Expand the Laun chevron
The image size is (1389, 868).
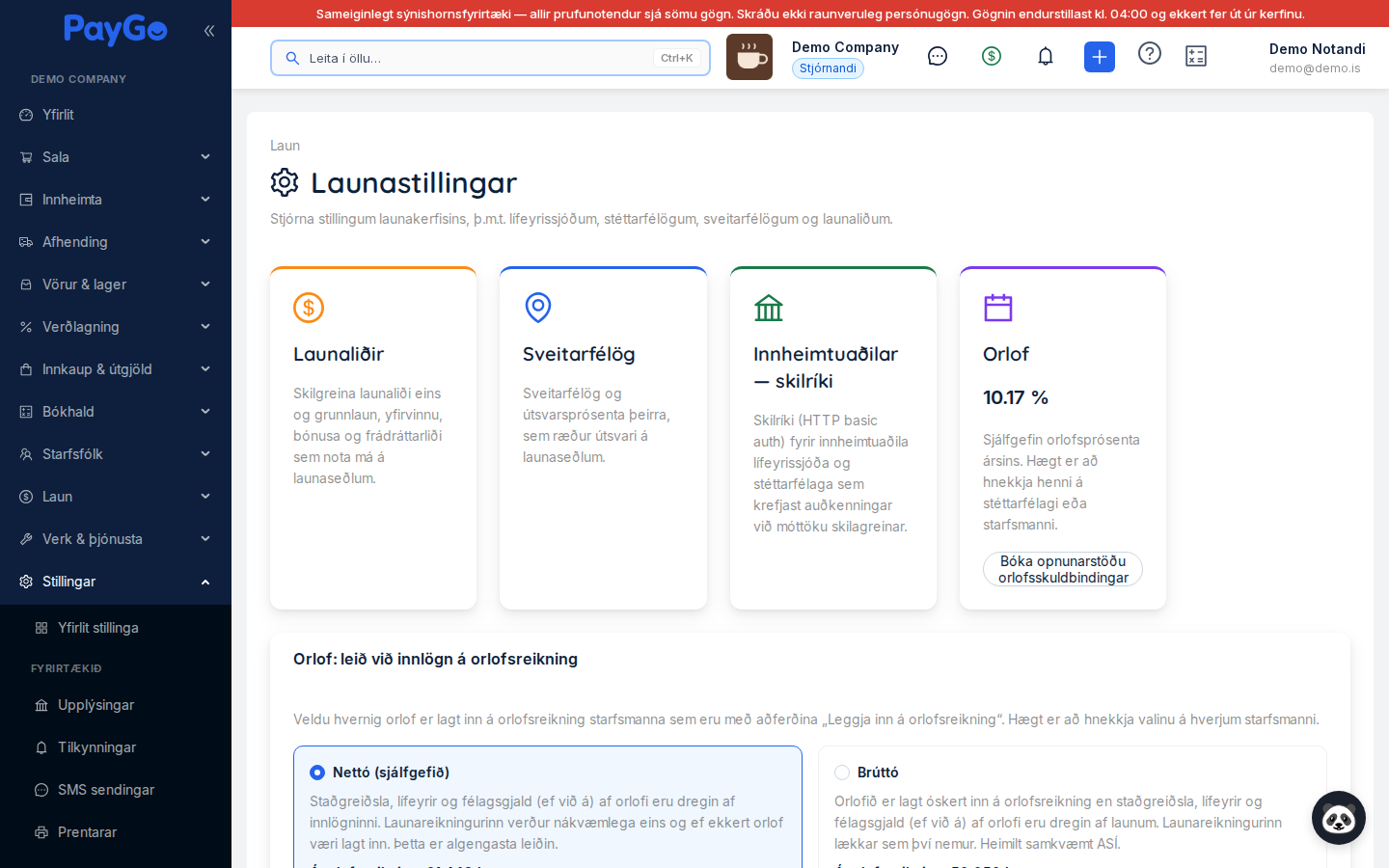[205, 497]
